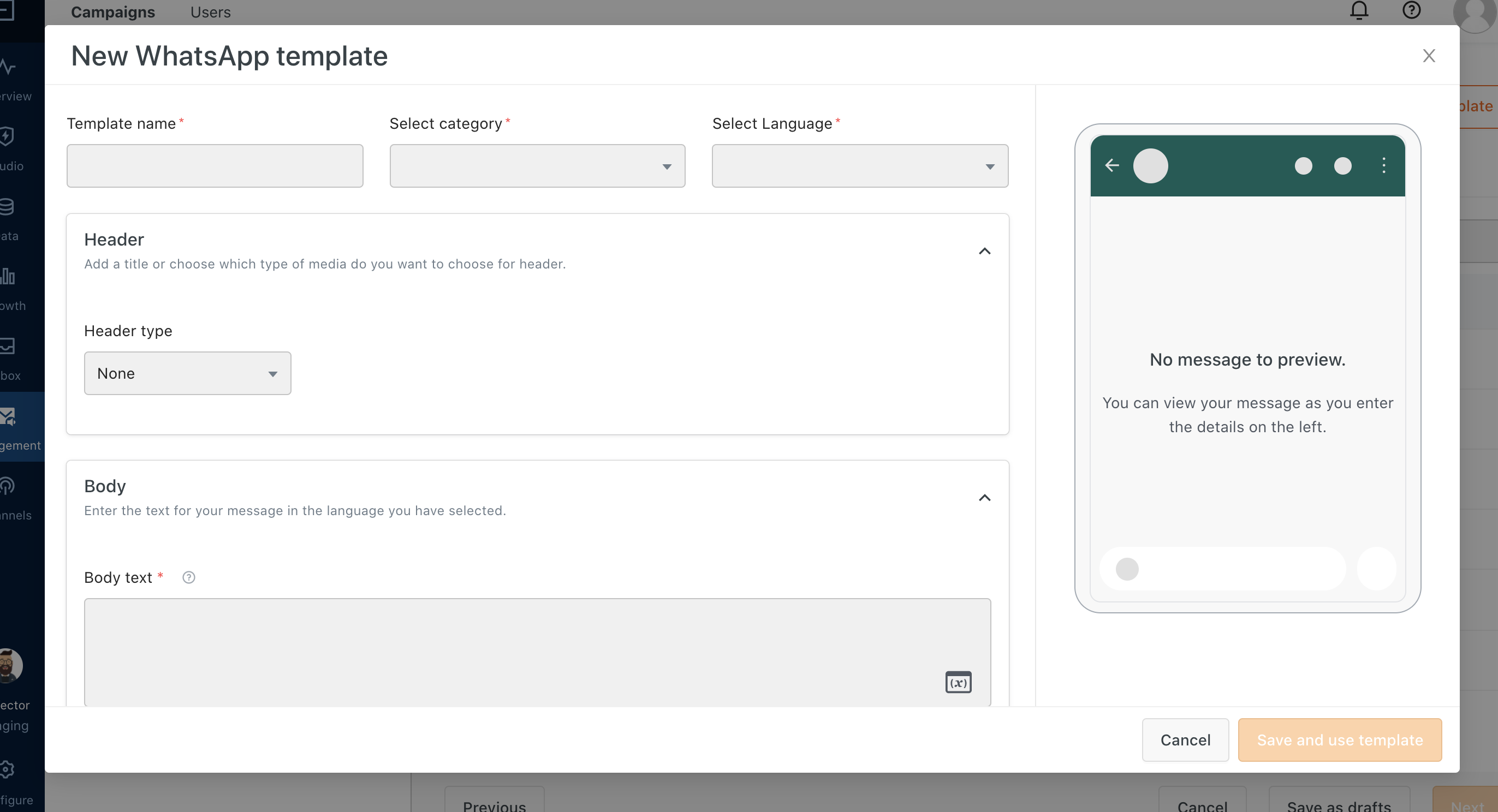The image size is (1498, 812).
Task: Switch to the Campaigns tab
Action: (113, 12)
